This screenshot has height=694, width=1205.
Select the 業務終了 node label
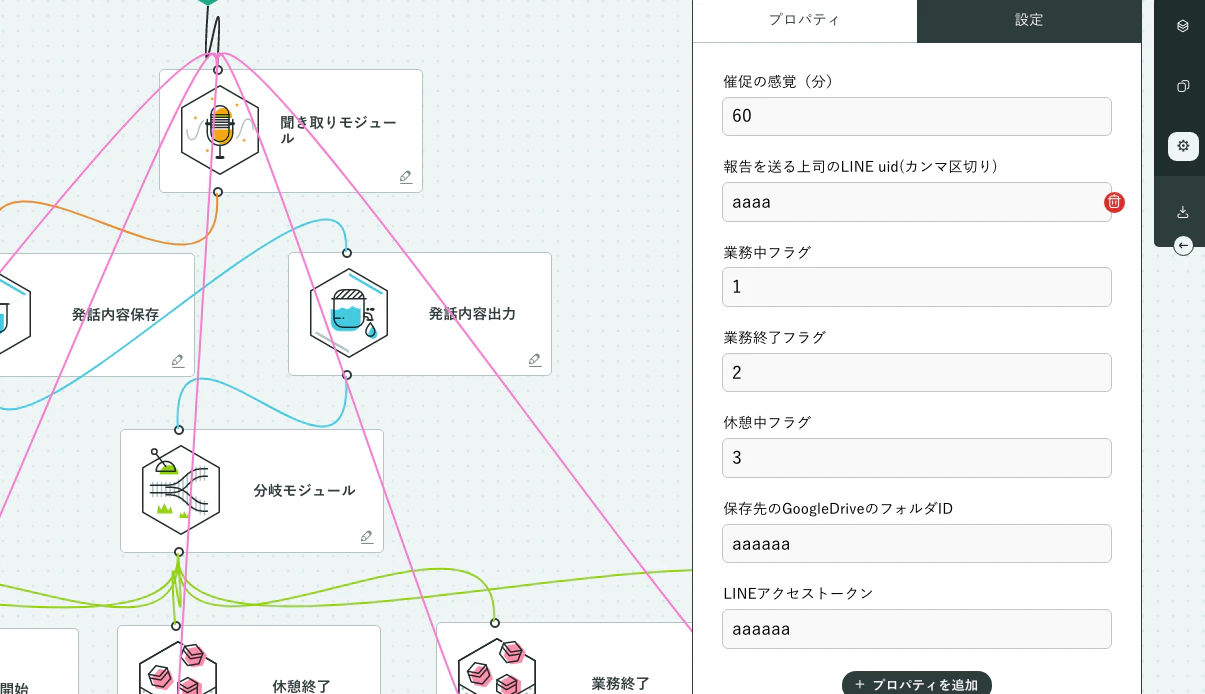click(620, 684)
